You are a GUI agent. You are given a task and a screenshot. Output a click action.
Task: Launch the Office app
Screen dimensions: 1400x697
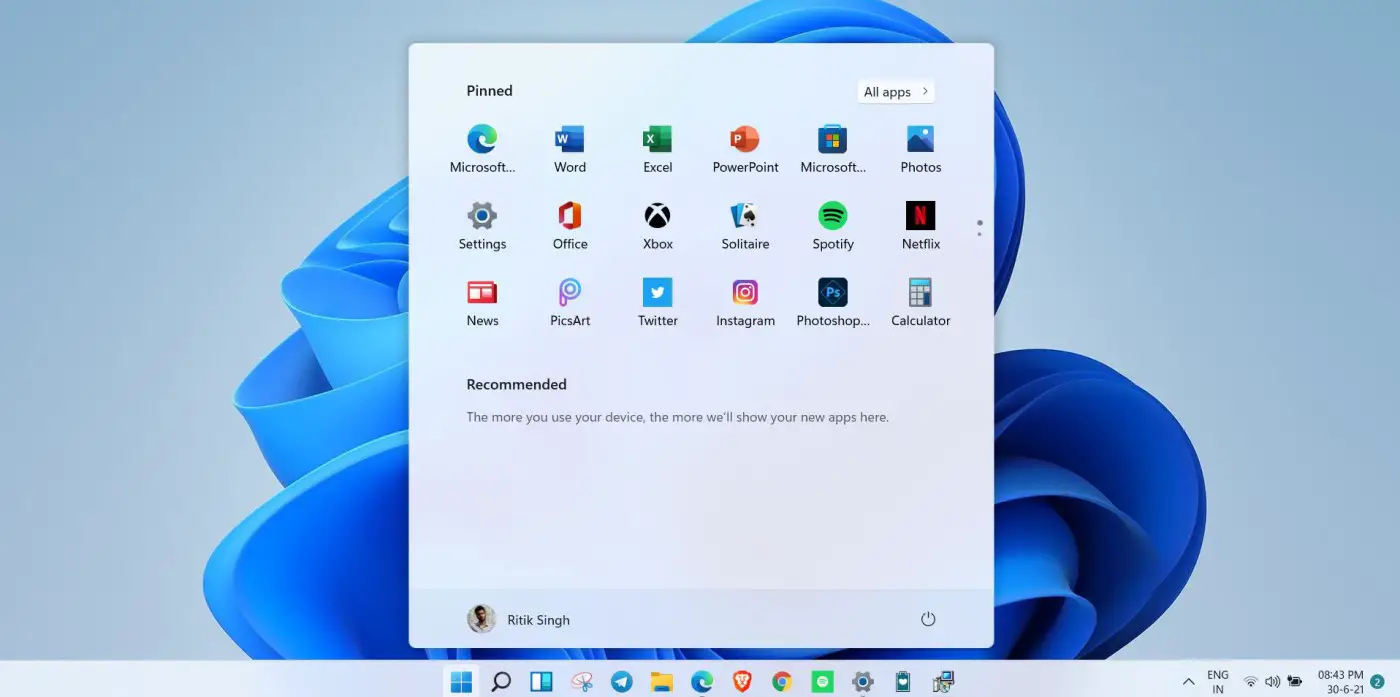[570, 226]
